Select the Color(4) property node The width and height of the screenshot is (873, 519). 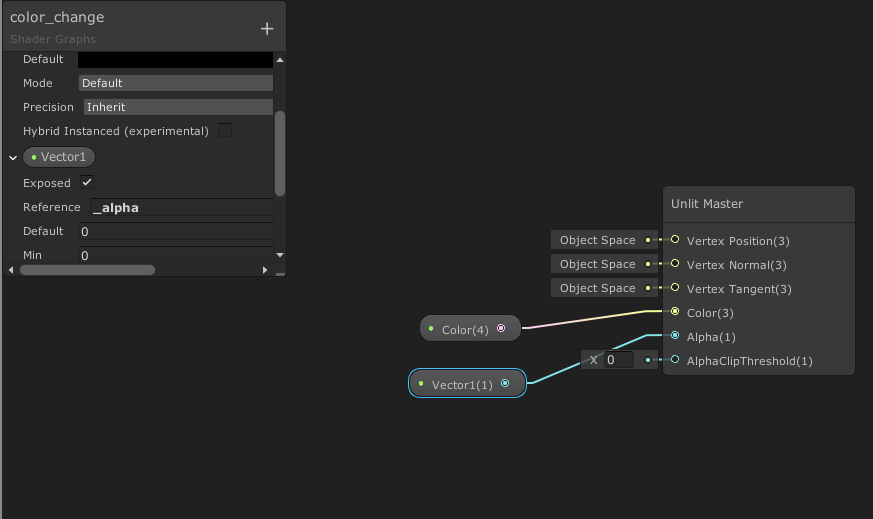pyautogui.click(x=470, y=329)
